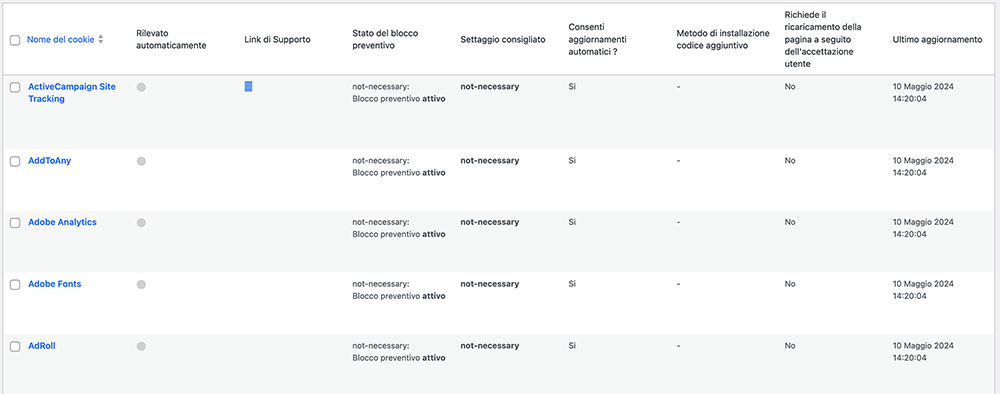Image resolution: width=1000 pixels, height=394 pixels.
Task: Tick the AdRoll row checkbox
Action: (x=15, y=347)
